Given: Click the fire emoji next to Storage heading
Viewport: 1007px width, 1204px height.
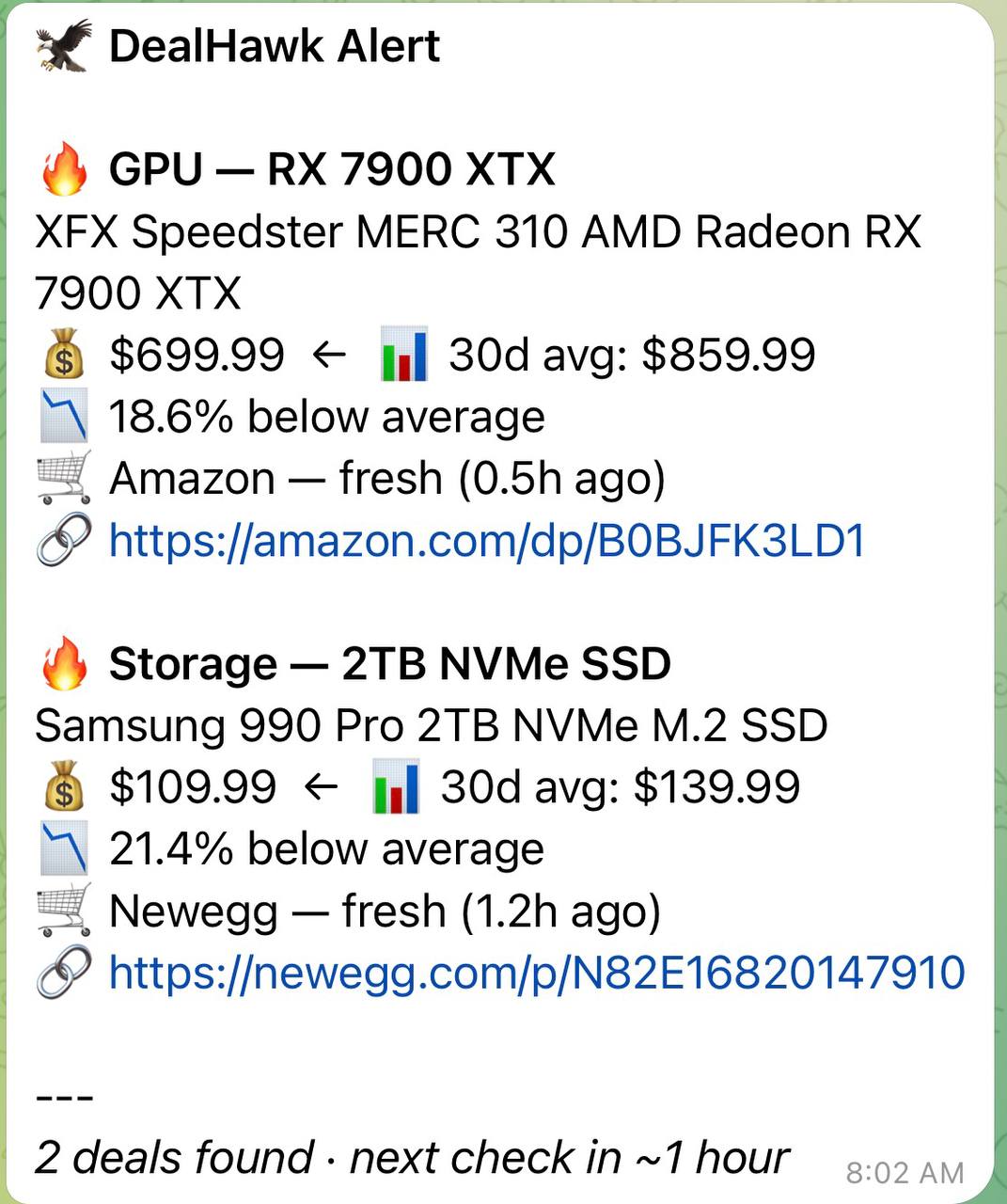Looking at the screenshot, I should [x=64, y=664].
